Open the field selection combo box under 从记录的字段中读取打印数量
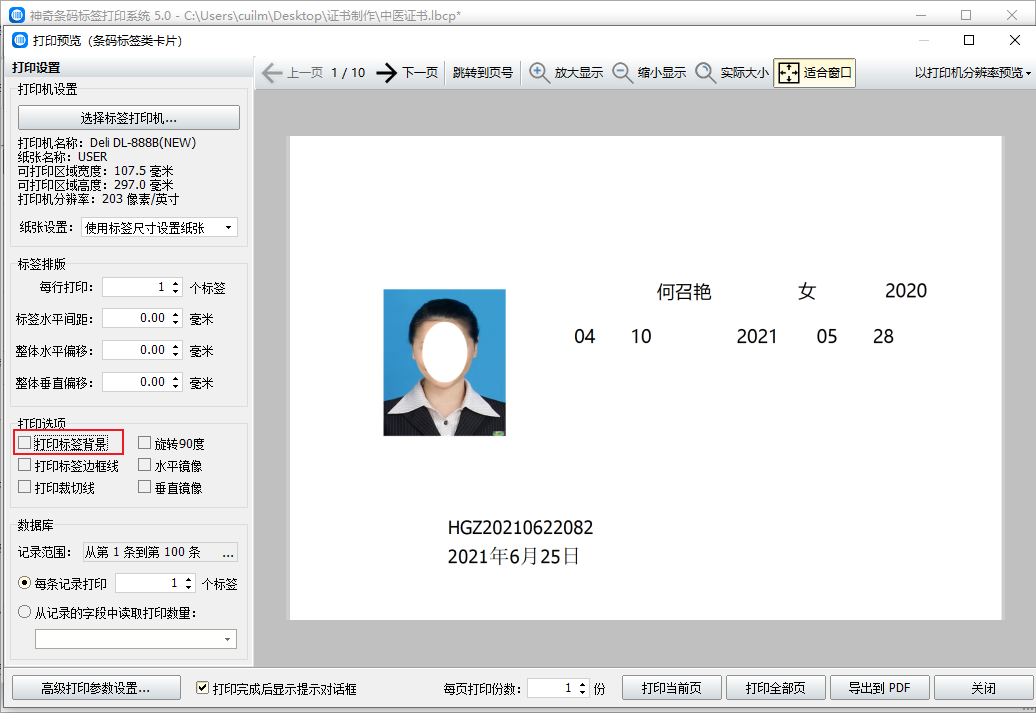 (x=135, y=639)
